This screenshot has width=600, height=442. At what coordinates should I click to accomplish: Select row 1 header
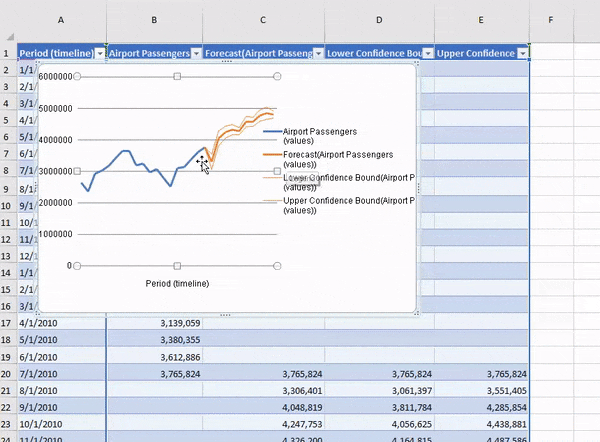tap(6, 53)
